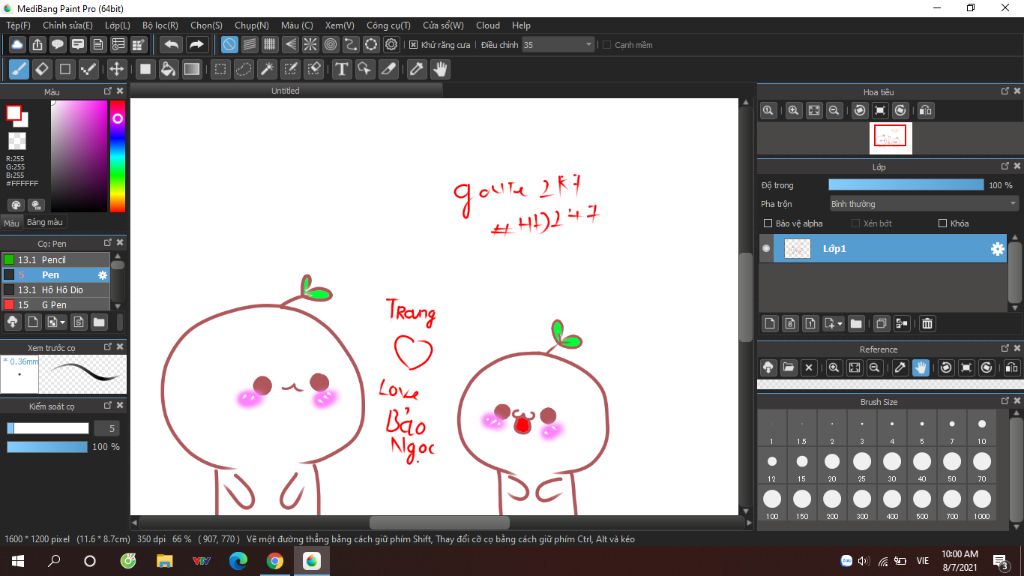Select the Eyedropper tool

click(417, 69)
